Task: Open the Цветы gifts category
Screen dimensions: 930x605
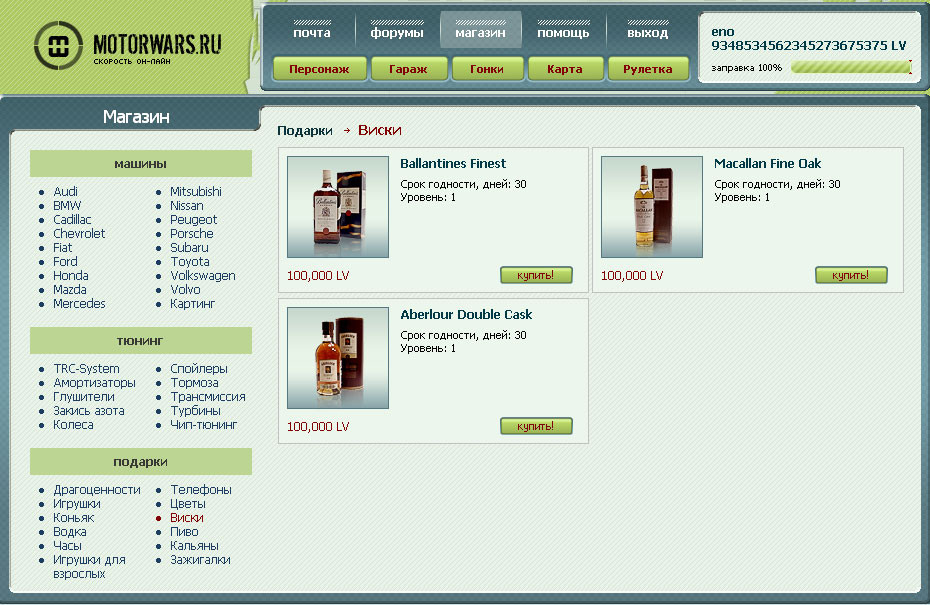Action: 188,504
